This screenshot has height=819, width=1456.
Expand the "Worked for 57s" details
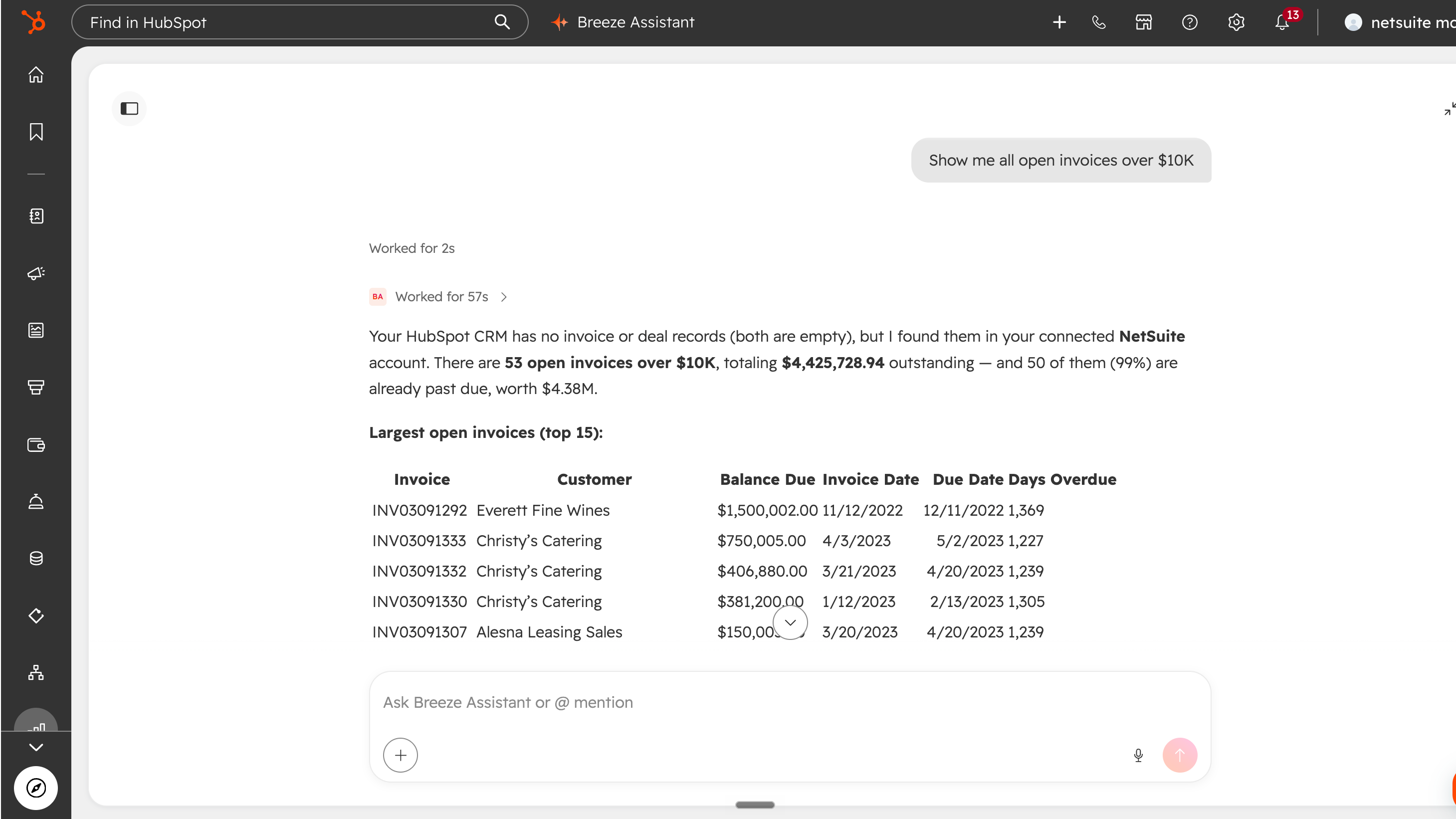pyautogui.click(x=439, y=297)
